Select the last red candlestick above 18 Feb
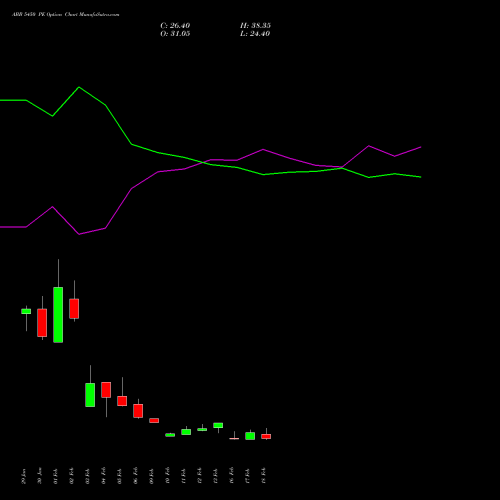 pos(266,436)
